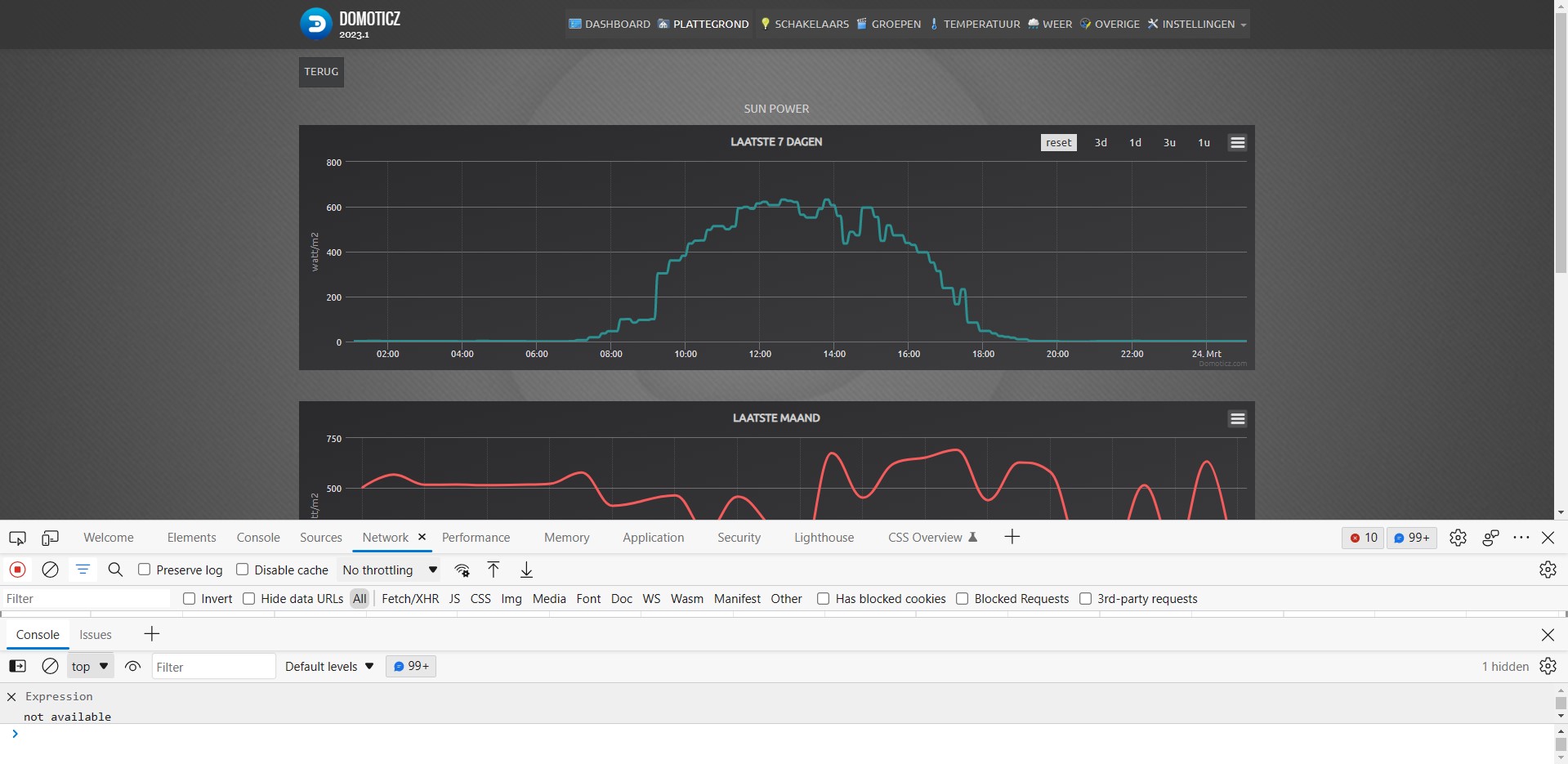
Task: Click the console Filter input field
Action: pyautogui.click(x=213, y=667)
